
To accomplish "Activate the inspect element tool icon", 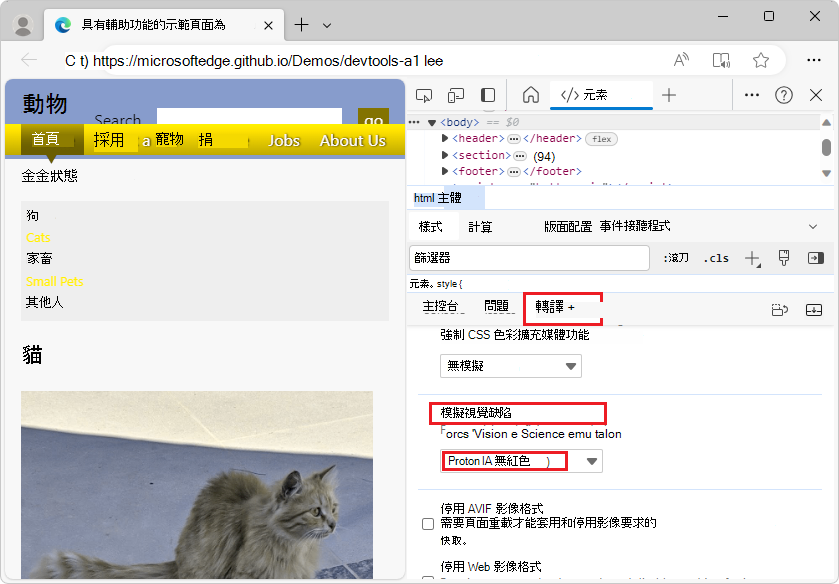I will (424, 95).
